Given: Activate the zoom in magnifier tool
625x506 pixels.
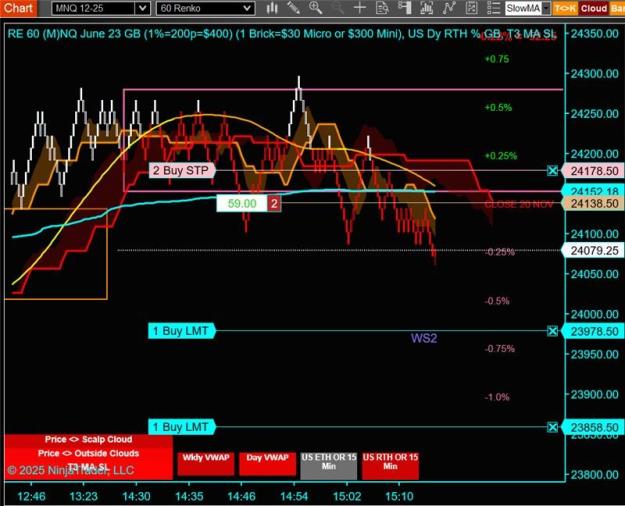Looking at the screenshot, I should tap(316, 8).
